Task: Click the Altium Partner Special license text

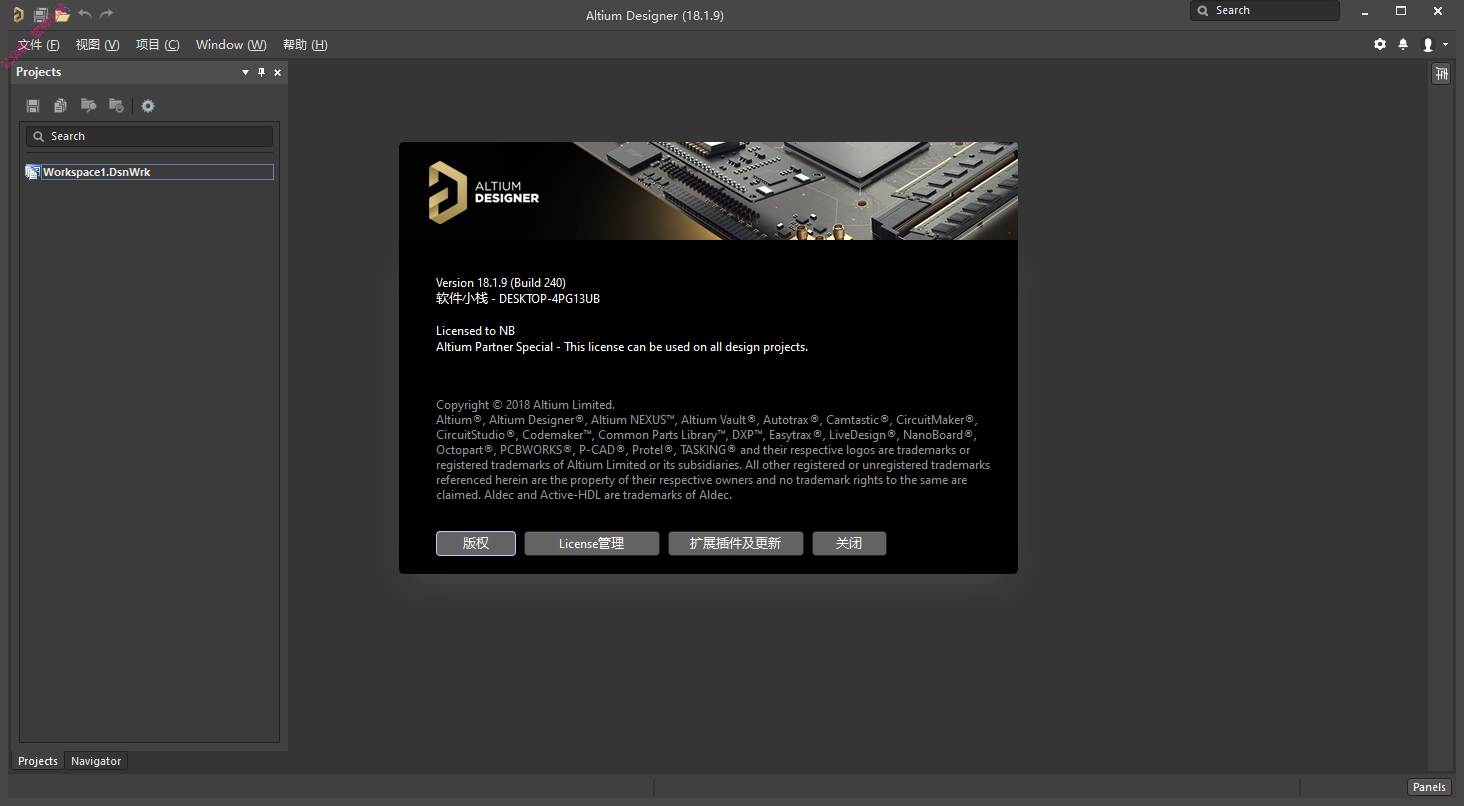Action: [x=622, y=347]
